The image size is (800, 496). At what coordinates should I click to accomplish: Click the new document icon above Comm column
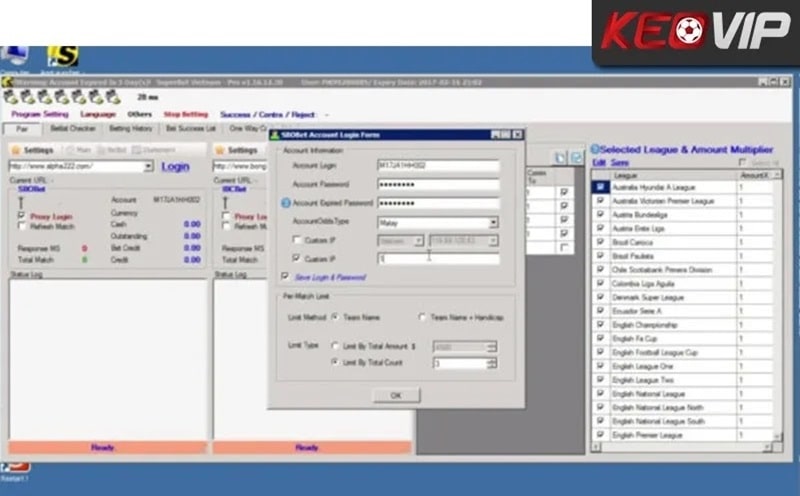click(x=562, y=157)
